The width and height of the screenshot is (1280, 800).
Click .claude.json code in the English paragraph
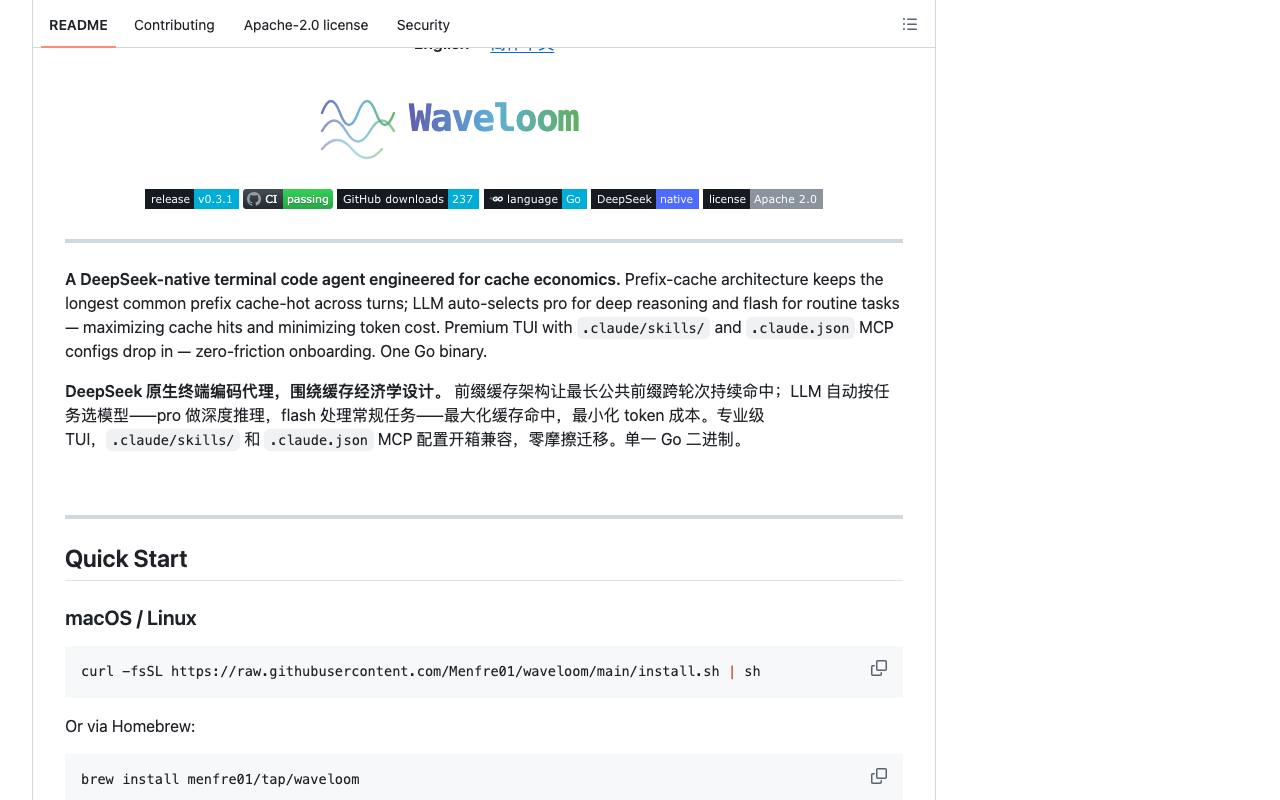pyautogui.click(x=800, y=328)
